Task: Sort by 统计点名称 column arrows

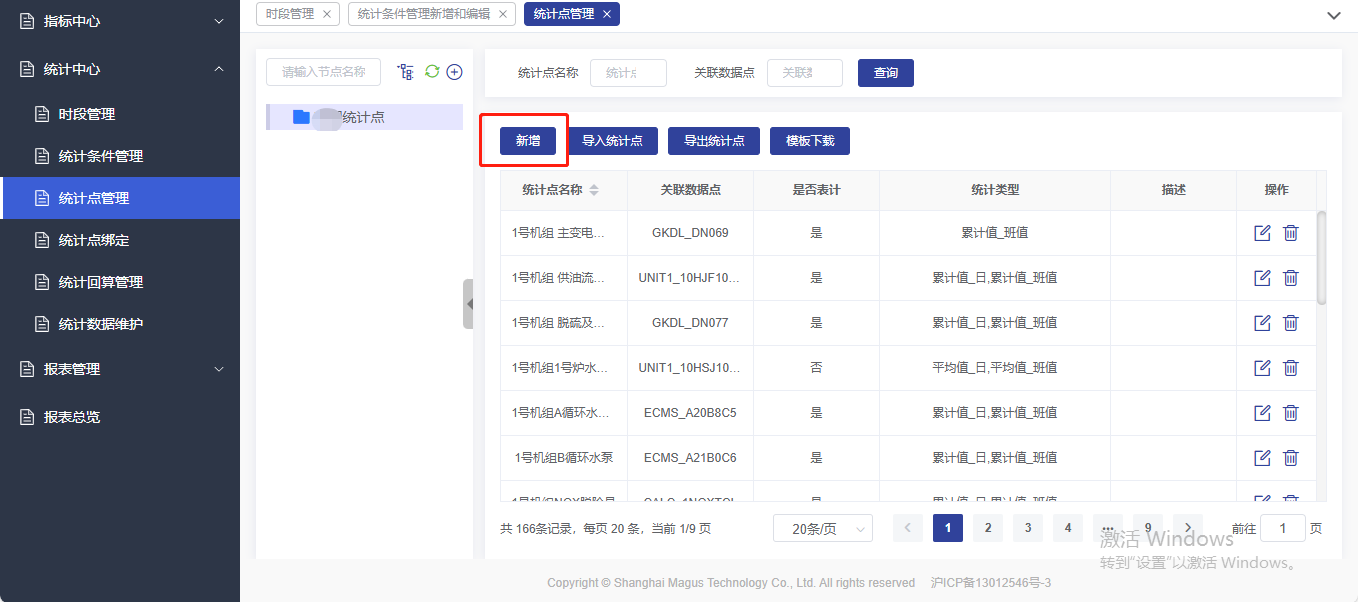Action: pos(594,190)
